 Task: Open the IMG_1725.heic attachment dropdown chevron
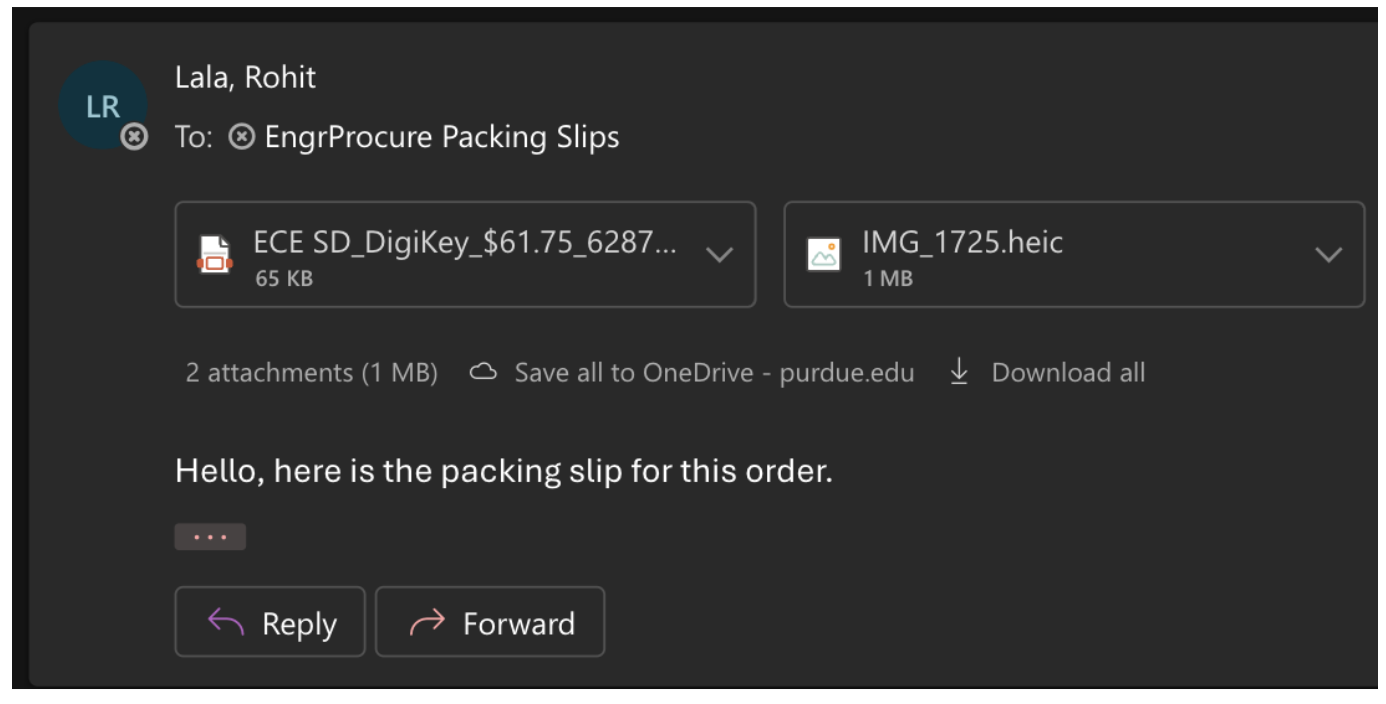tap(1328, 255)
